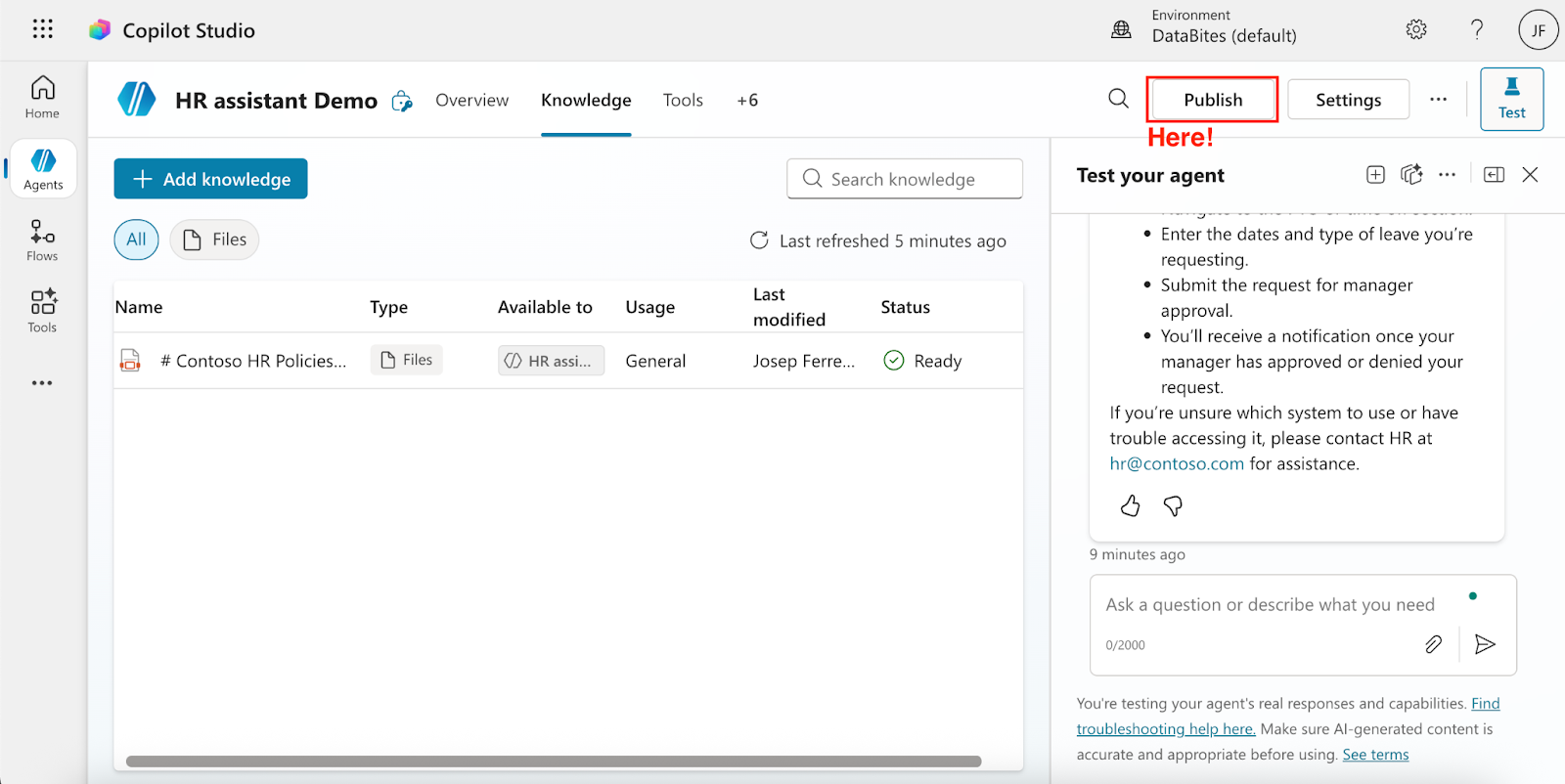Expand the +6 more tabs
The image size is (1565, 784).
point(747,100)
